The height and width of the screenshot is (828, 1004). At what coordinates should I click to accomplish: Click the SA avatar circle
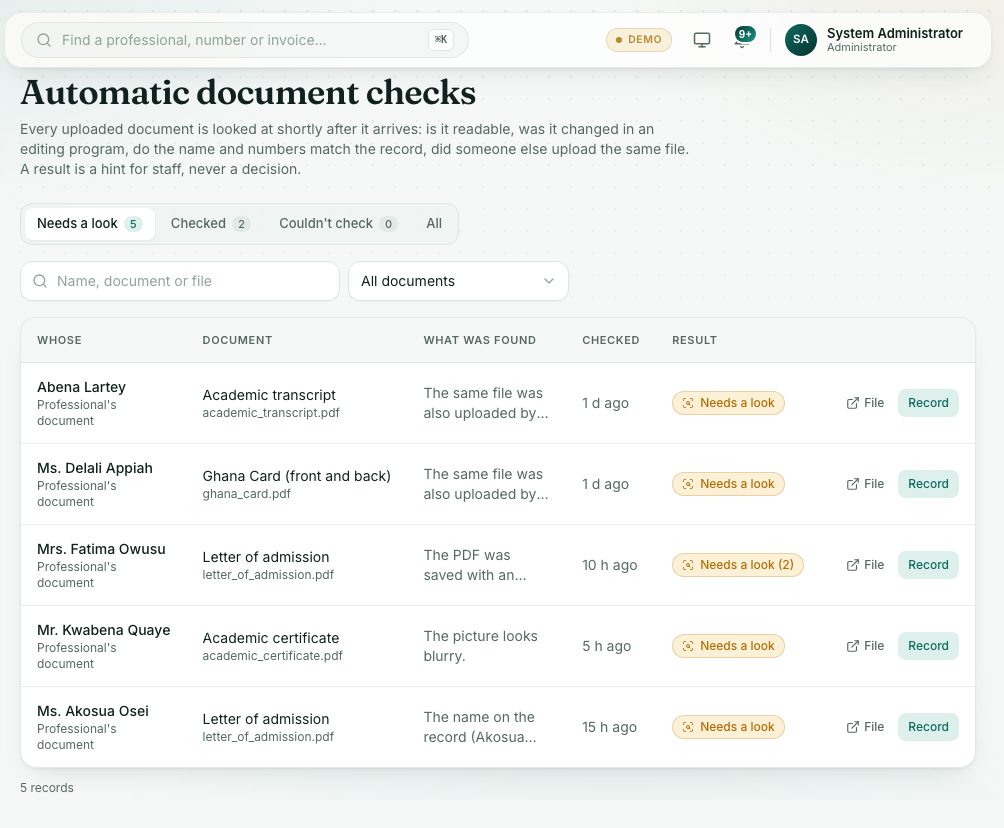(x=800, y=40)
